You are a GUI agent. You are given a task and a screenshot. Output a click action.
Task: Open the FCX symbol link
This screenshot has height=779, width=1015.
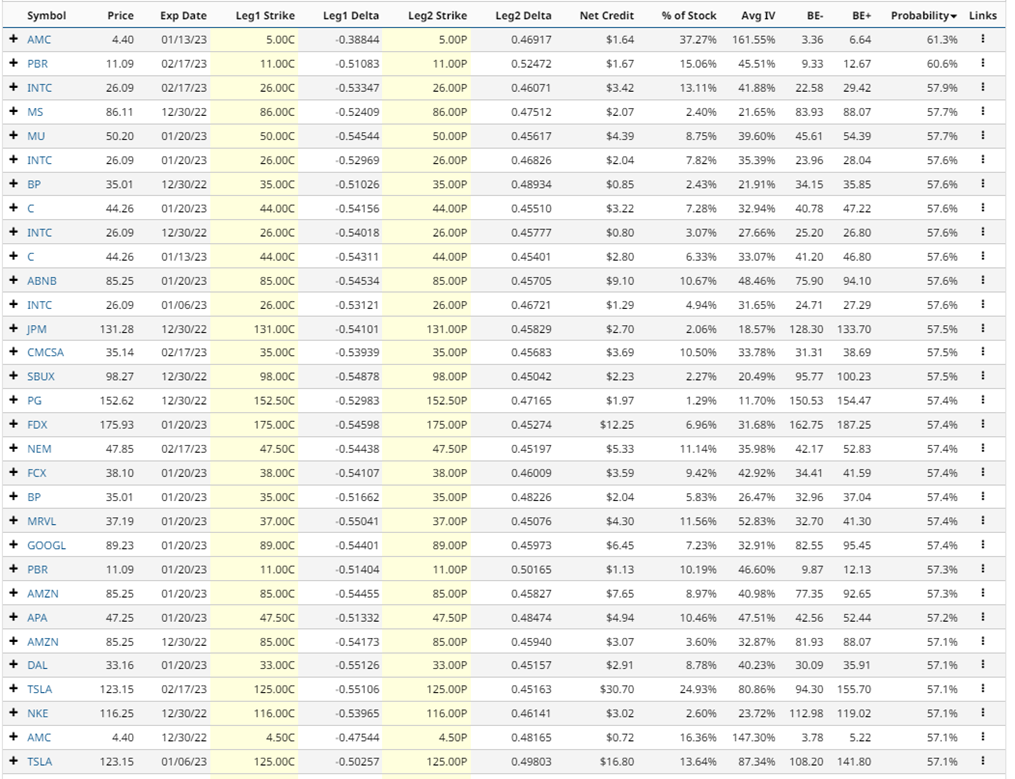[x=37, y=473]
